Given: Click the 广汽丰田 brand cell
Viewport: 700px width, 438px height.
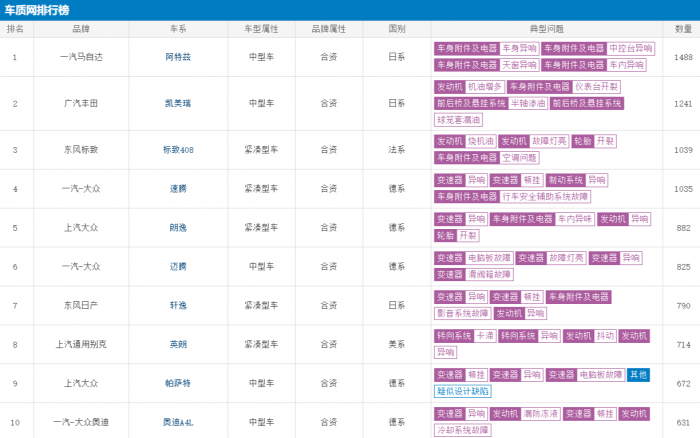Looking at the screenshot, I should coord(81,104).
